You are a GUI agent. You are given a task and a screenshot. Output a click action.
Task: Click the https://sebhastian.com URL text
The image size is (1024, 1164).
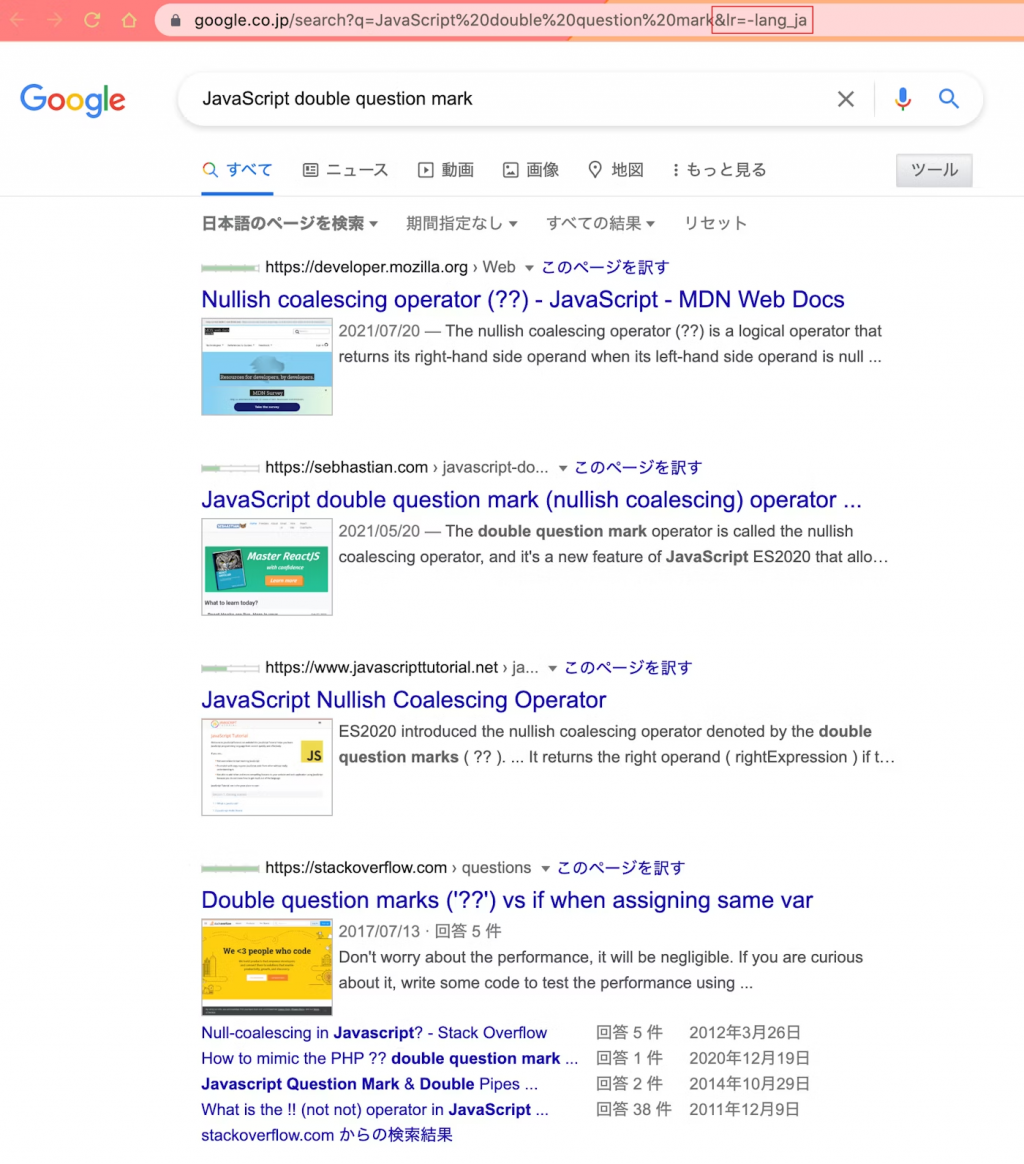pyautogui.click(x=346, y=468)
